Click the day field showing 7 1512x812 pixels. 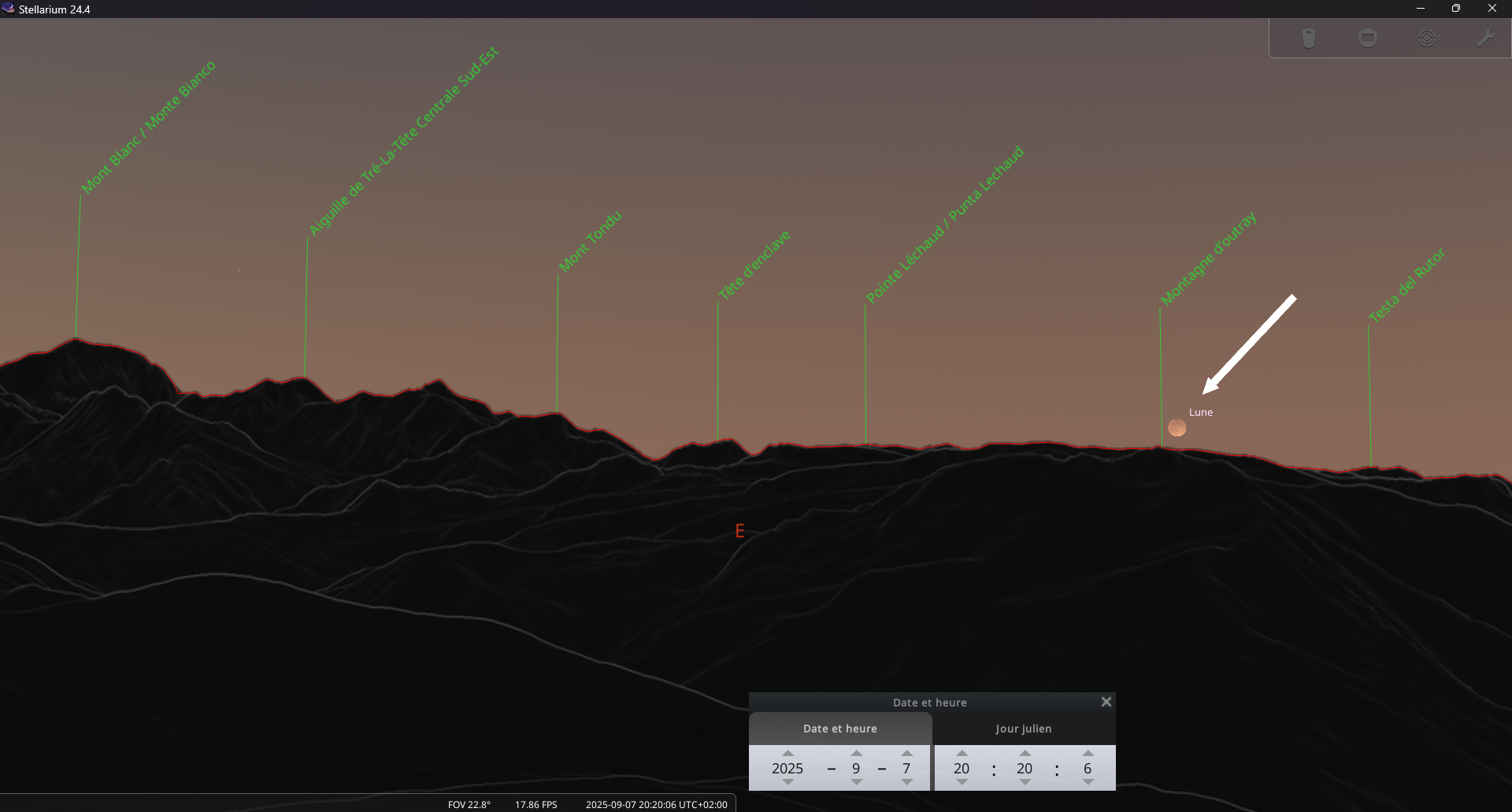pyautogui.click(x=906, y=768)
